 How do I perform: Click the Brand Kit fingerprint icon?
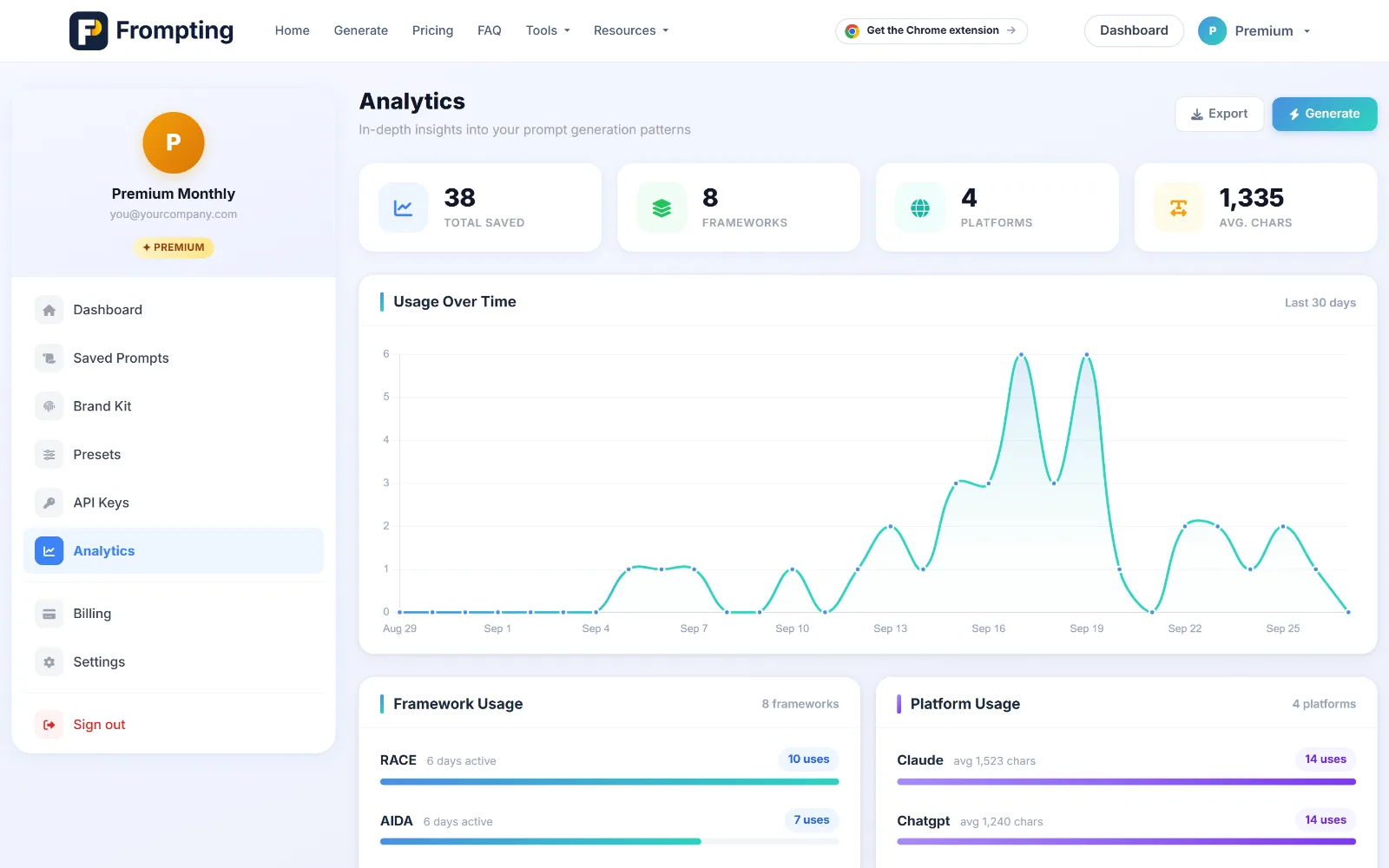pos(49,406)
